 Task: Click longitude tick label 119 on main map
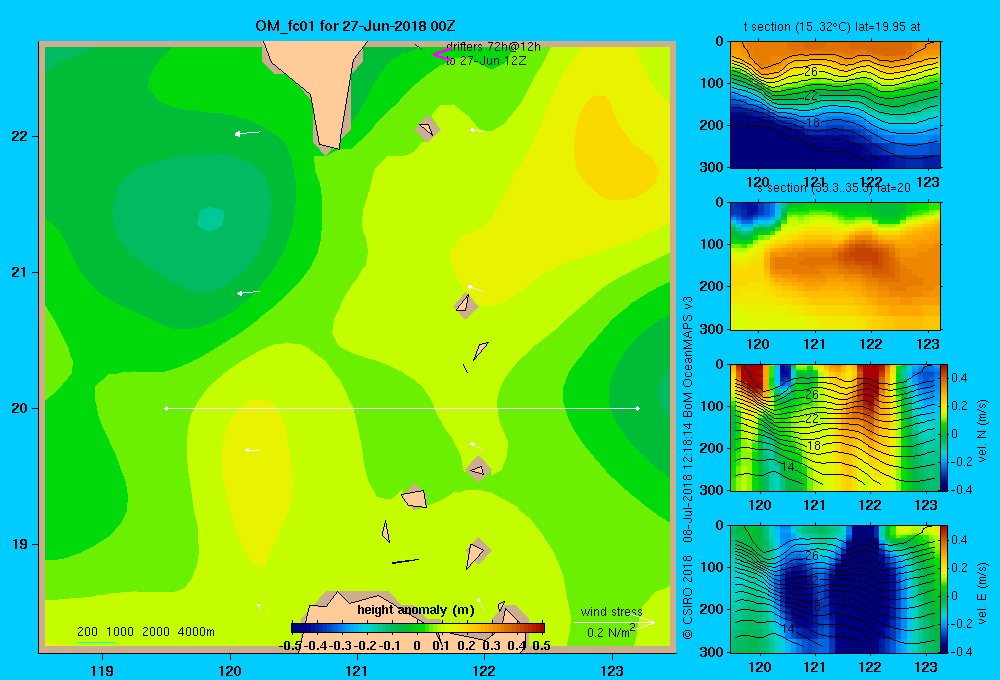pyautogui.click(x=102, y=671)
